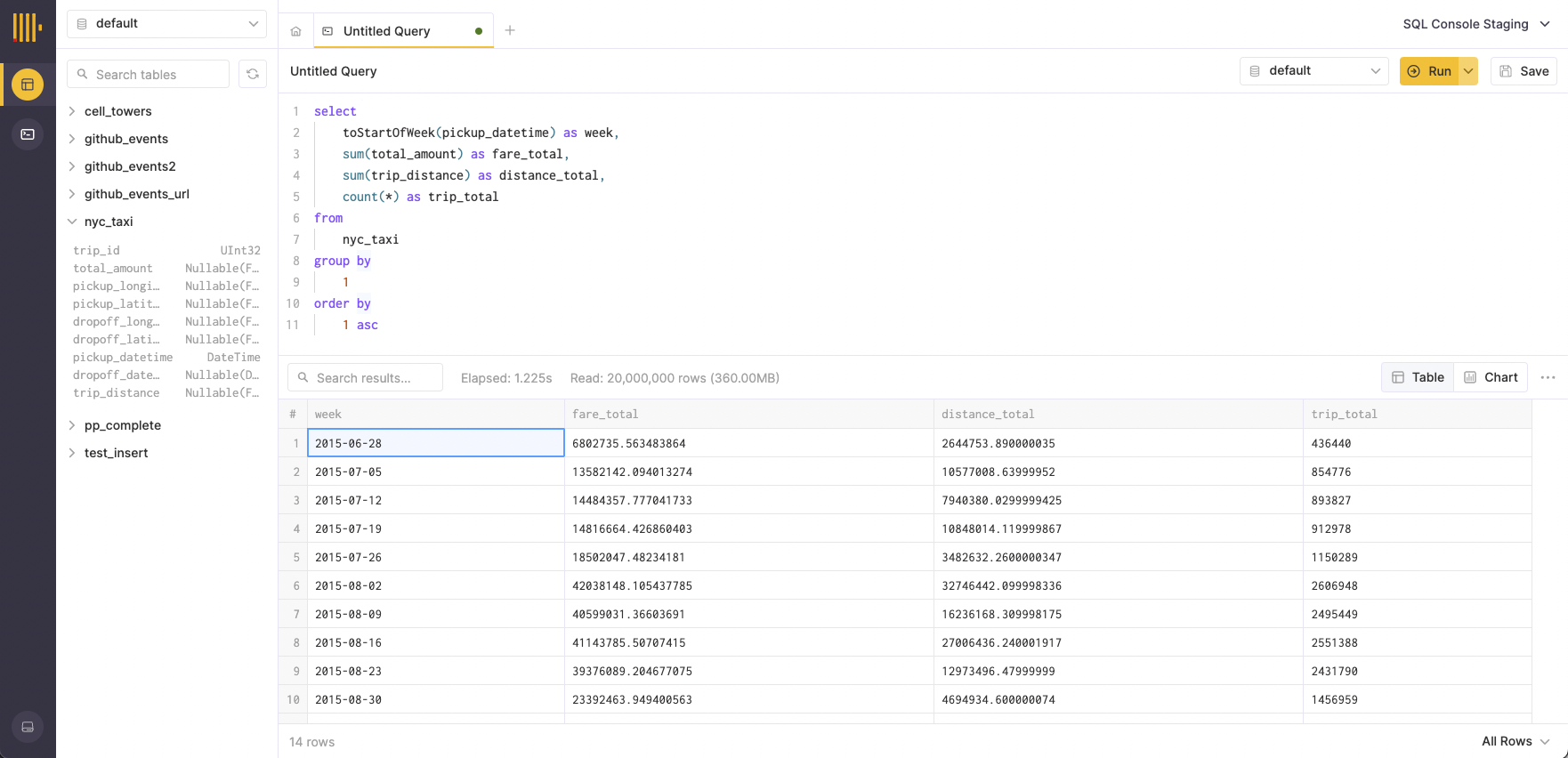
Task: Click the row number 5 cell
Action: [294, 557]
